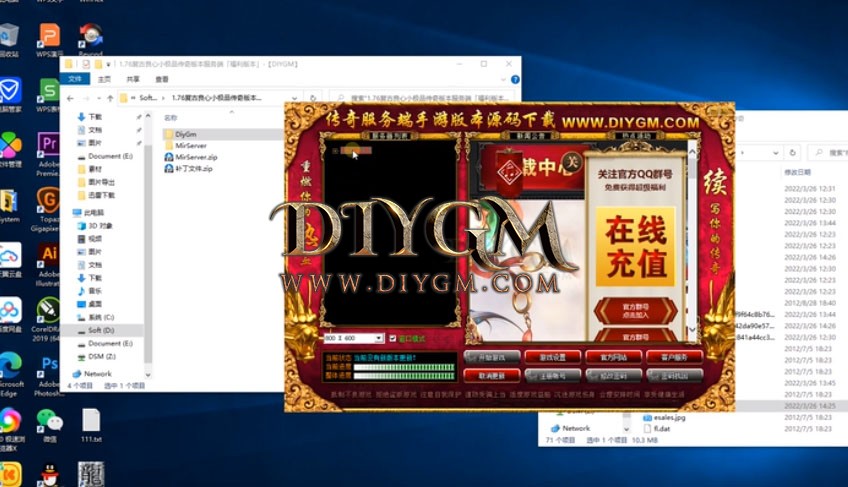The height and width of the screenshot is (487, 848).
Task: Close the announcement with the 关 button
Action: click(572, 161)
